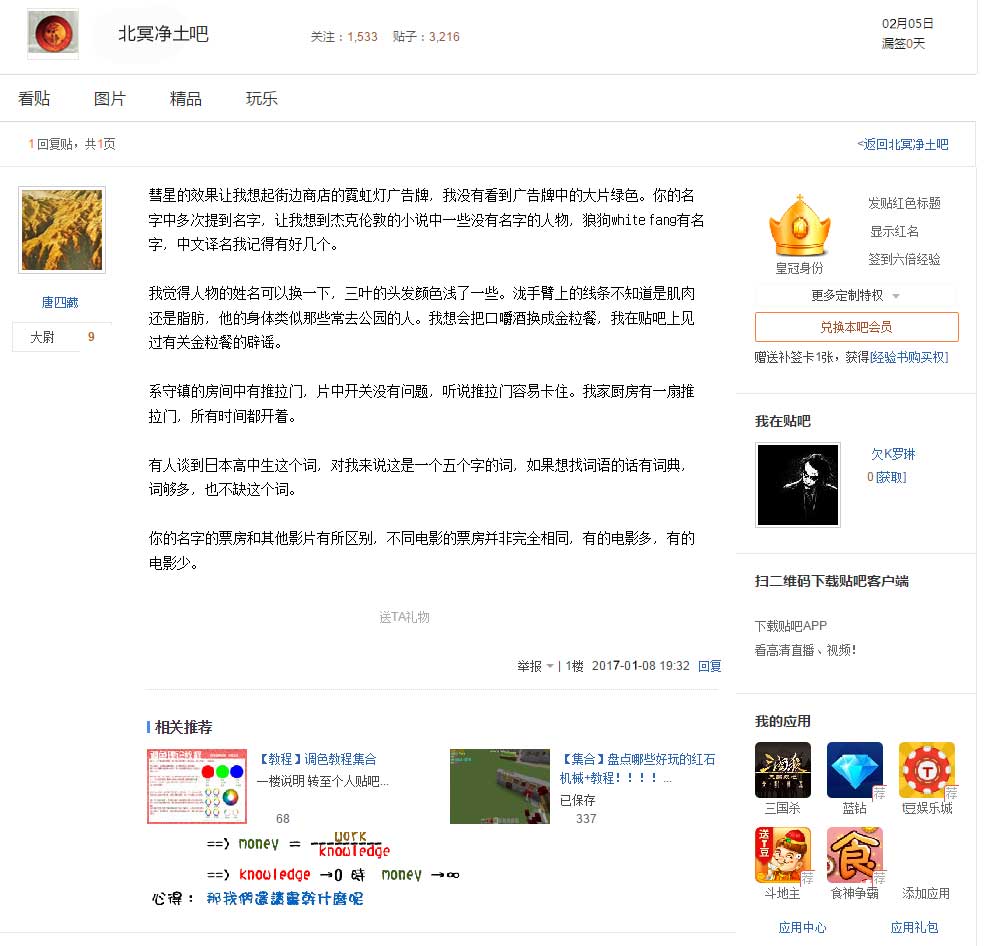
Task: Select 发贴红色标题 privilege text
Action: (x=904, y=203)
